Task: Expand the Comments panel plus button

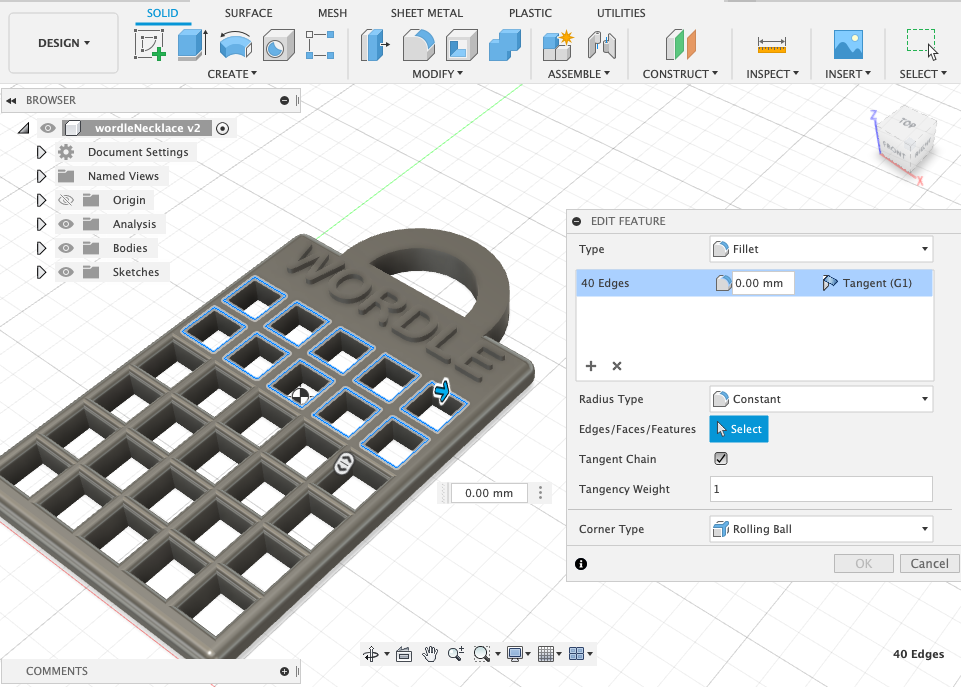Action: tap(284, 671)
